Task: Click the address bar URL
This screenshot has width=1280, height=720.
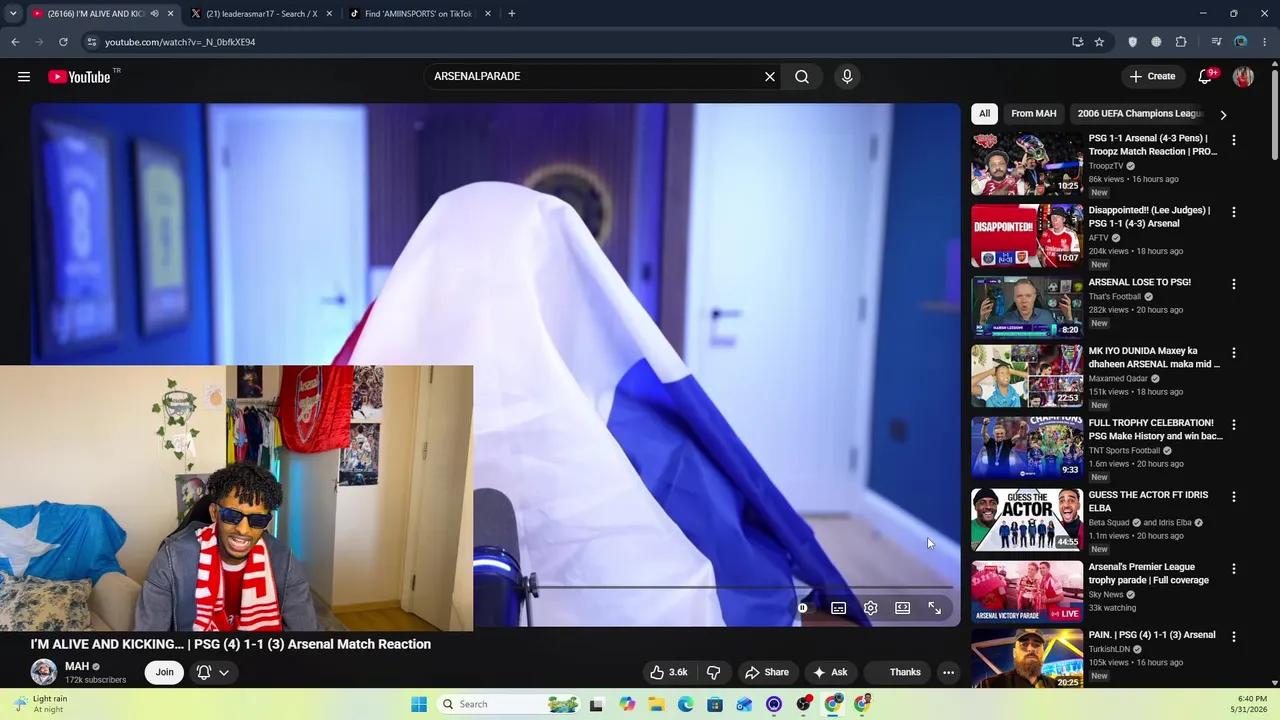Action: tap(180, 42)
